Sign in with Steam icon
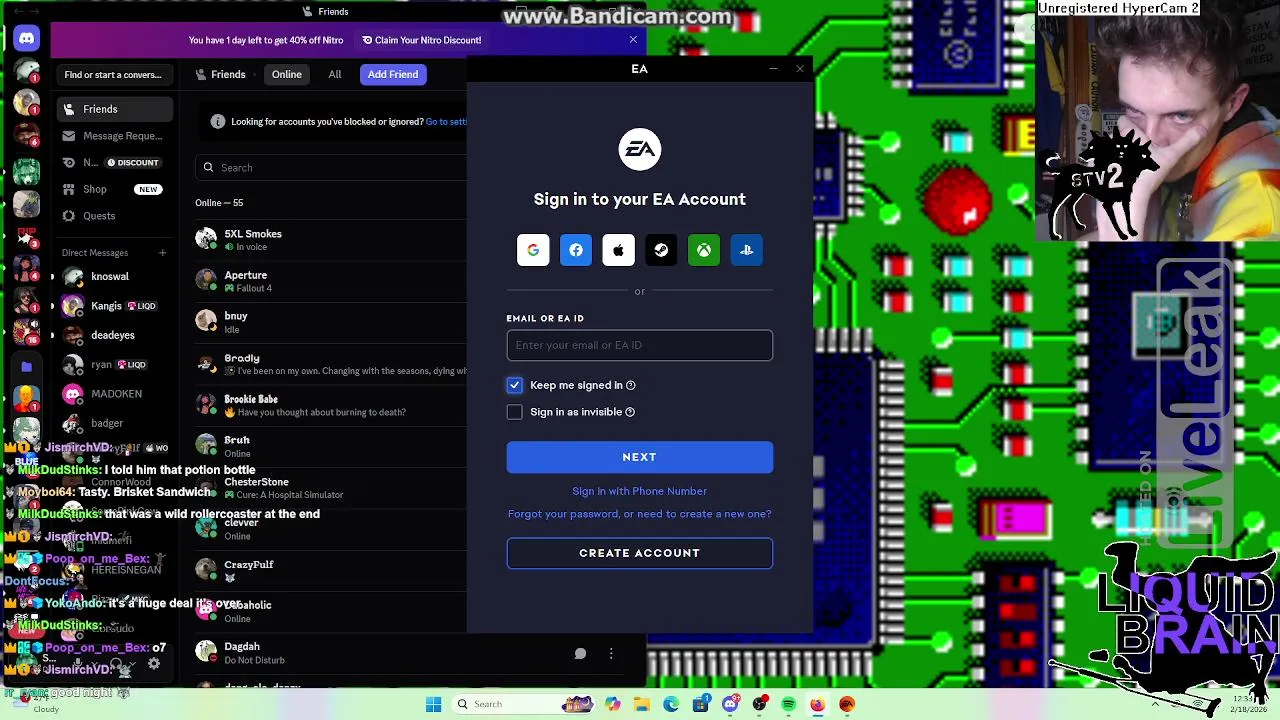Image resolution: width=1280 pixels, height=720 pixels. point(661,250)
